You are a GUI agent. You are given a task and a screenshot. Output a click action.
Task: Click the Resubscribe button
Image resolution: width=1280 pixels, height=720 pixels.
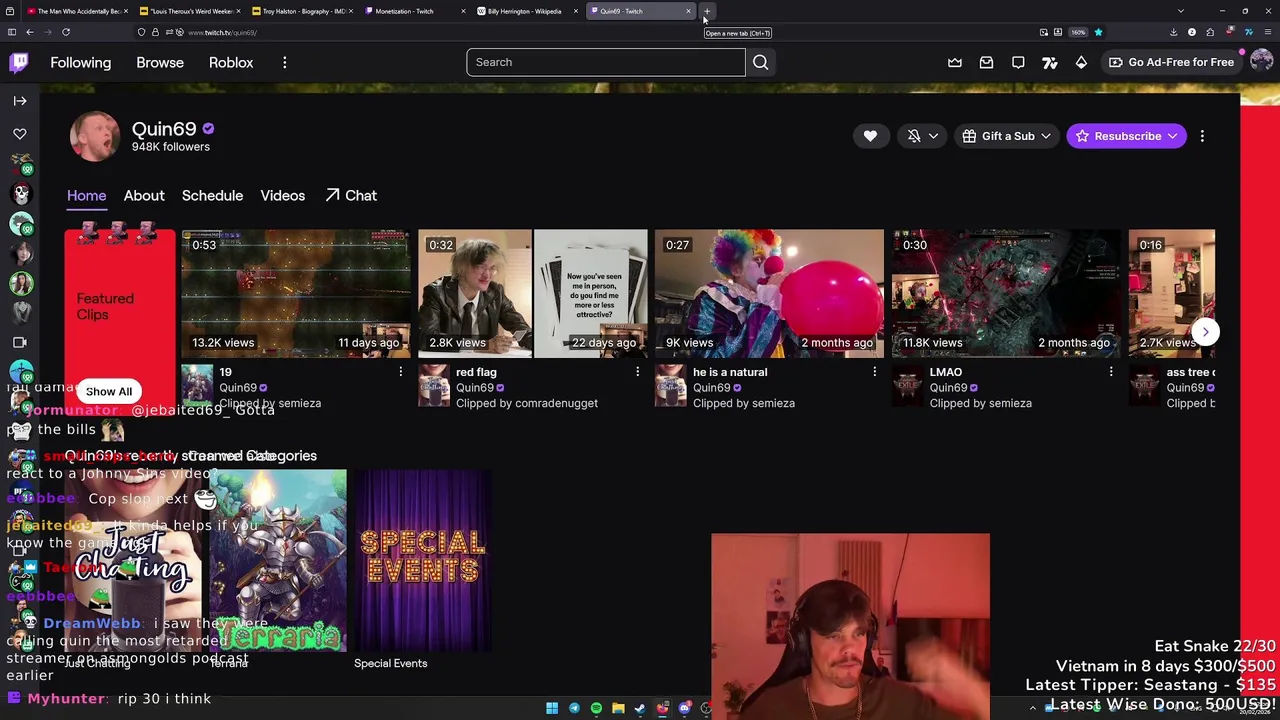(1126, 136)
